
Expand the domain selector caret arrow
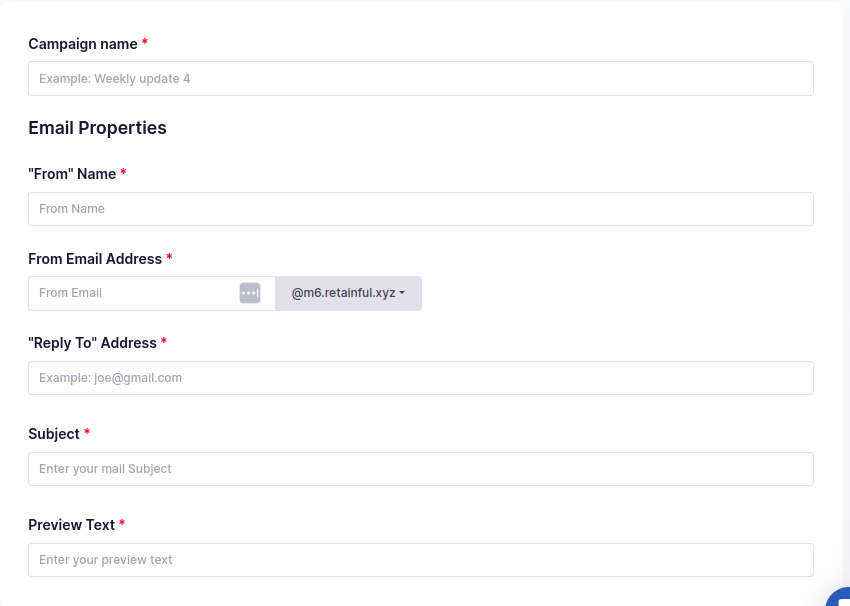click(x=403, y=293)
